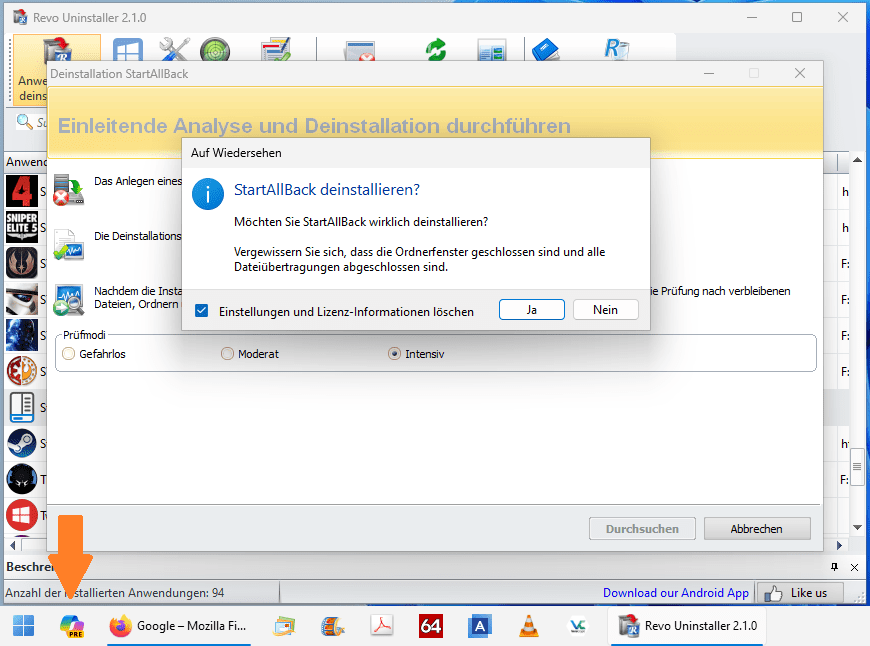The width and height of the screenshot is (870, 646).
Task: Select the Rebel Empire emblem application entry
Action: coord(22,371)
